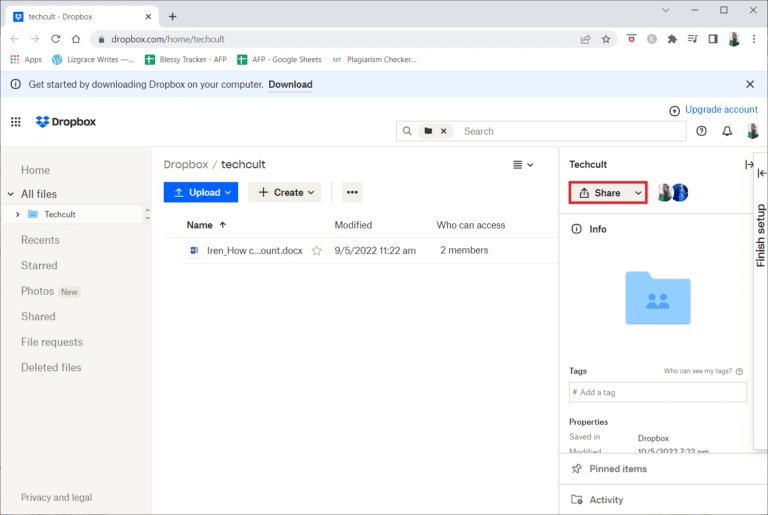Open the Upload dropdown
Screen dimensions: 768x515
[x=201, y=192]
